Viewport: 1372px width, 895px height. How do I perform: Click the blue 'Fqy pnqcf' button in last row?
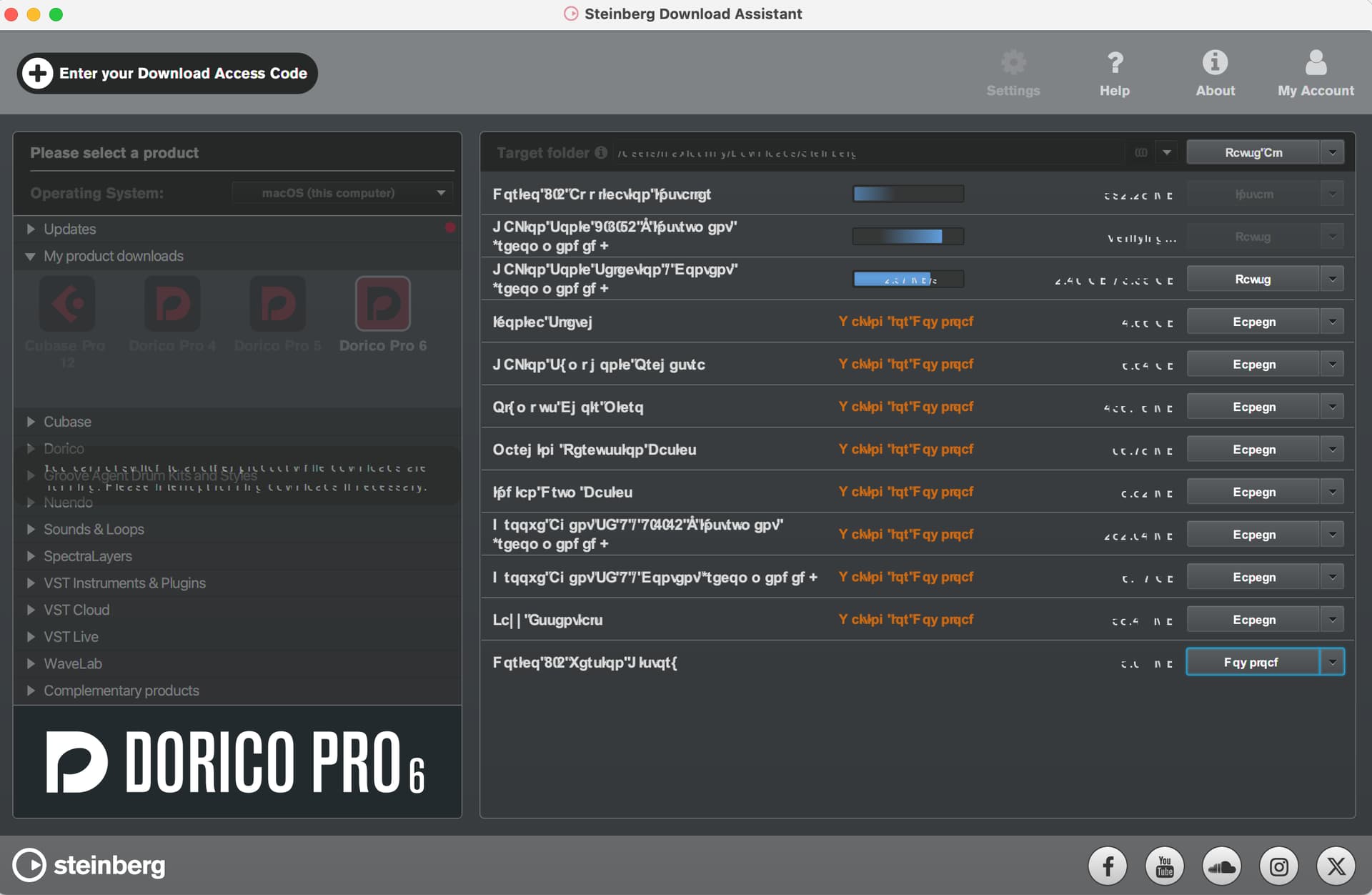point(1253,662)
